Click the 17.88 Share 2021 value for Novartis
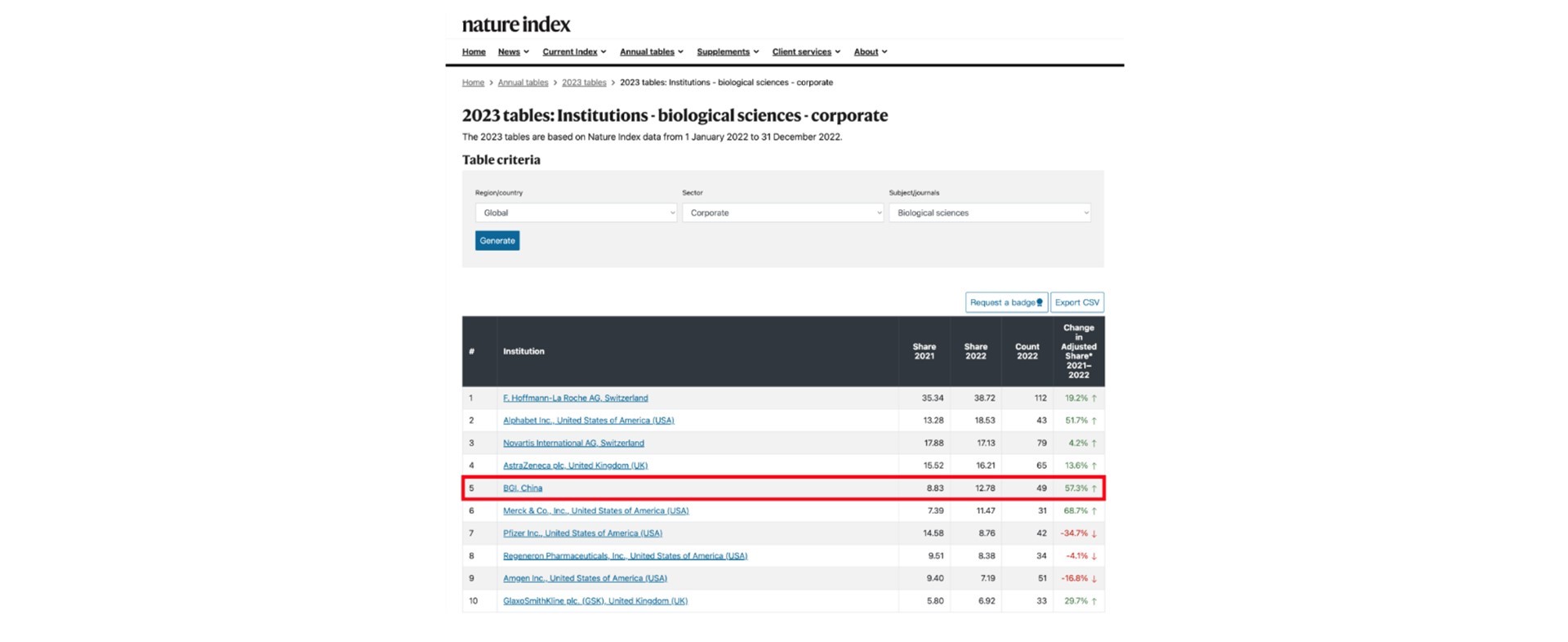This screenshot has width=1568, height=642. [x=933, y=444]
